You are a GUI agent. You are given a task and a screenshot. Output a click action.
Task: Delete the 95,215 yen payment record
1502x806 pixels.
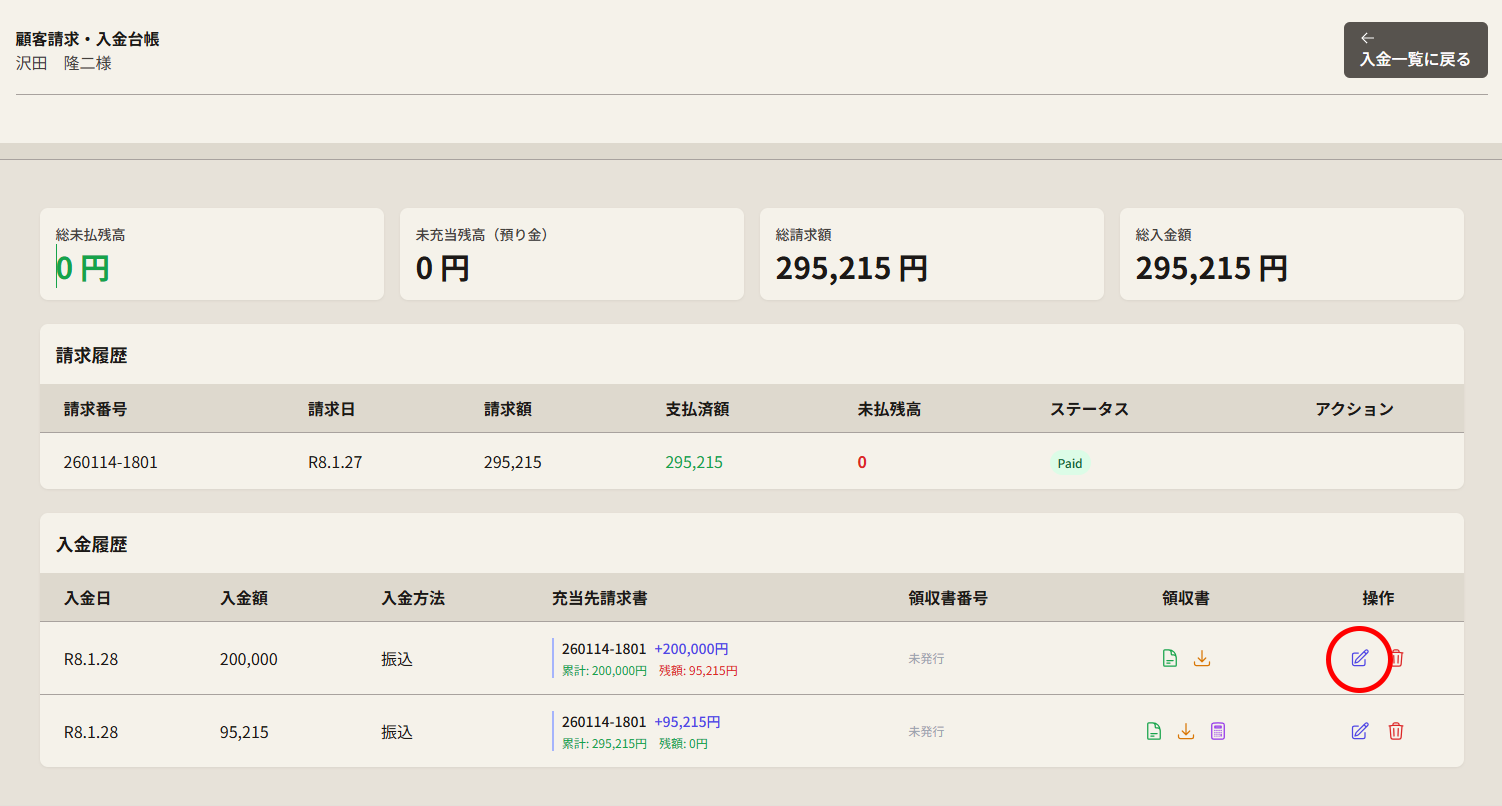coord(1396,731)
